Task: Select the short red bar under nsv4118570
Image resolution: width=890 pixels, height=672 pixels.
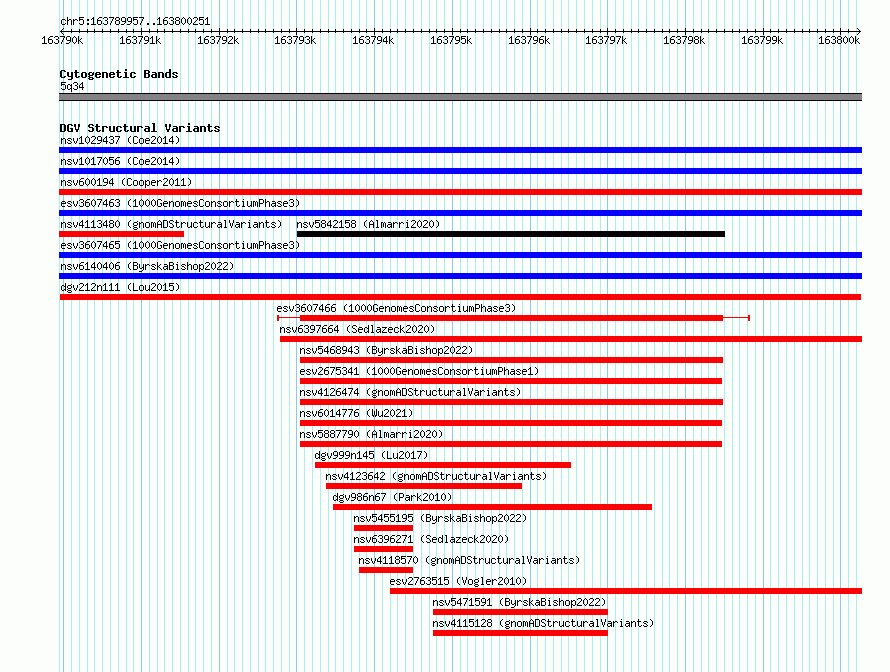Action: point(386,570)
